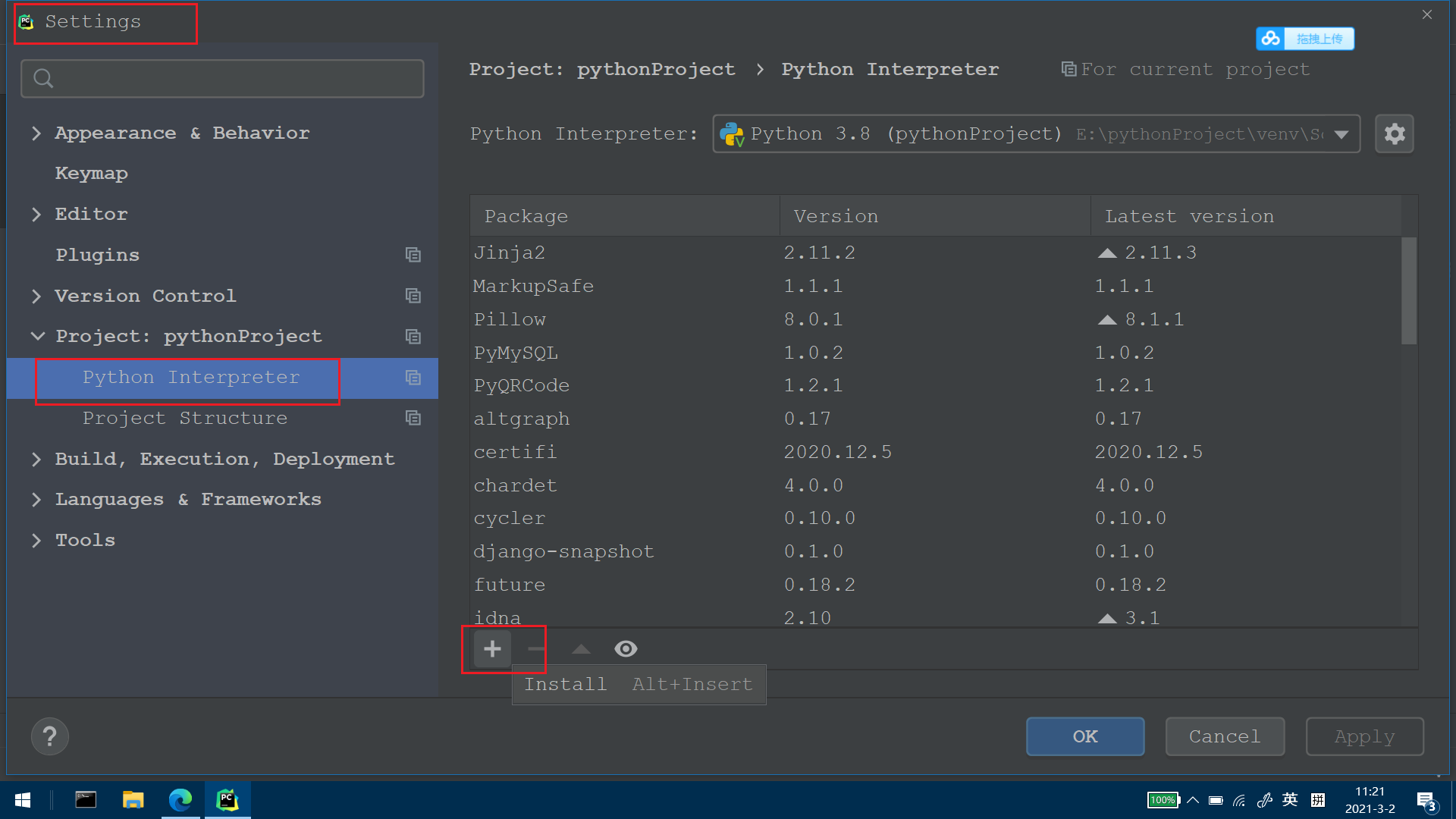
Task: Select the certifi package row
Action: [x=936, y=453]
